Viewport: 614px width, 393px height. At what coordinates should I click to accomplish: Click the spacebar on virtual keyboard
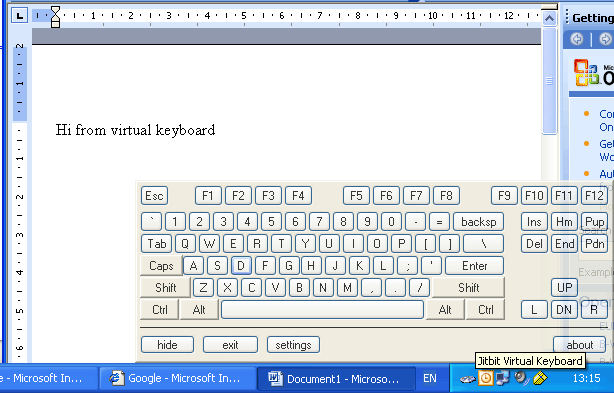coord(322,310)
